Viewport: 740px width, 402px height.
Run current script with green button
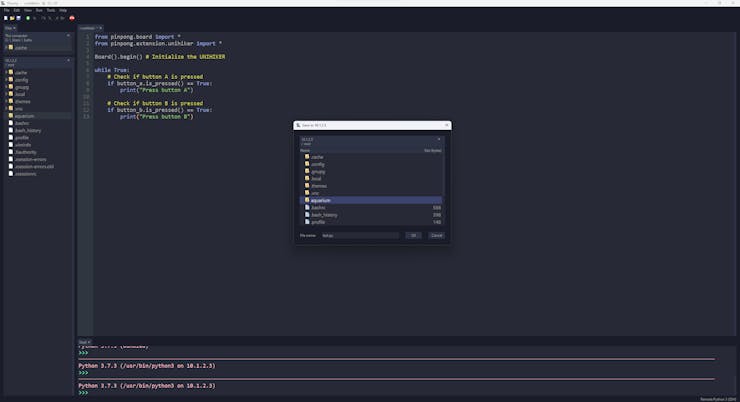click(x=28, y=18)
